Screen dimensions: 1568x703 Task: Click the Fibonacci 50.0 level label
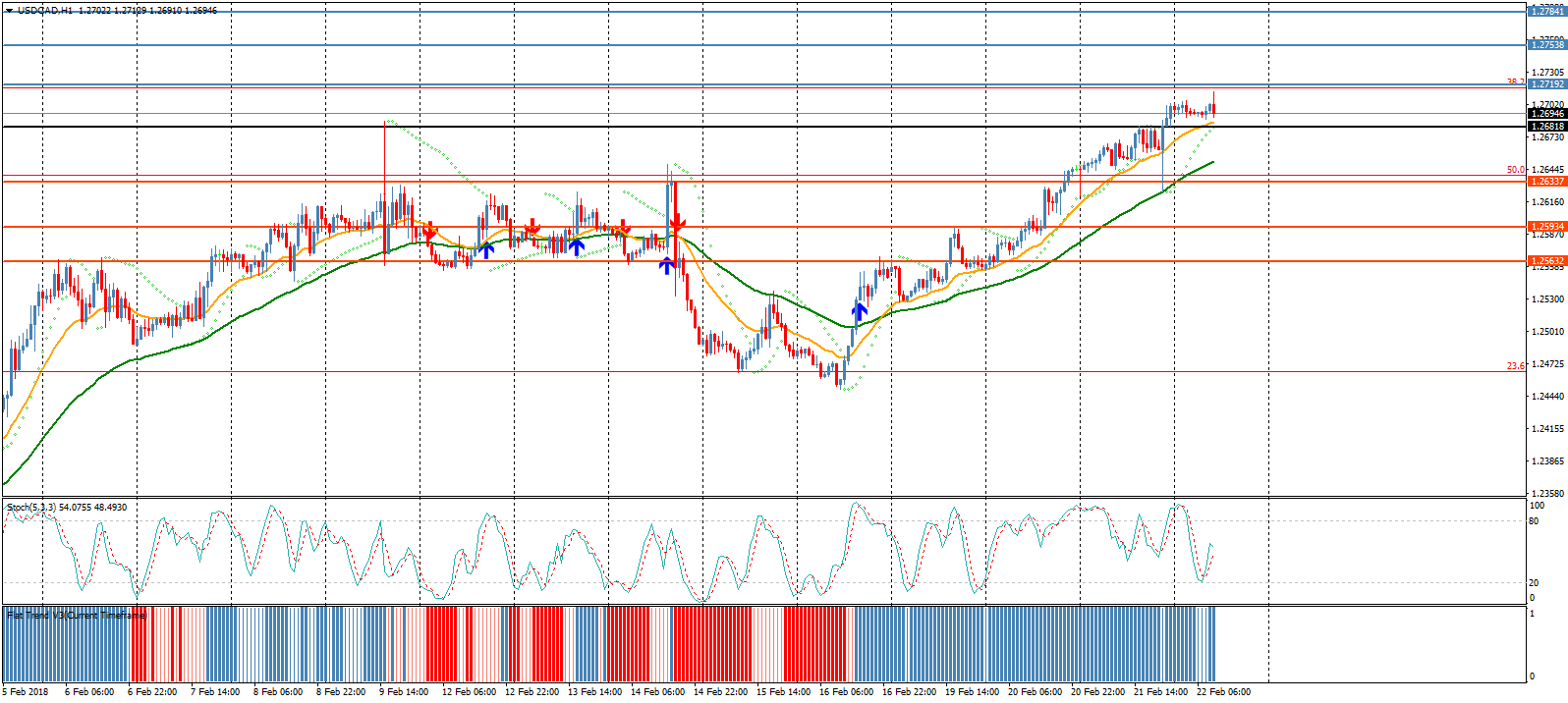pos(1515,170)
